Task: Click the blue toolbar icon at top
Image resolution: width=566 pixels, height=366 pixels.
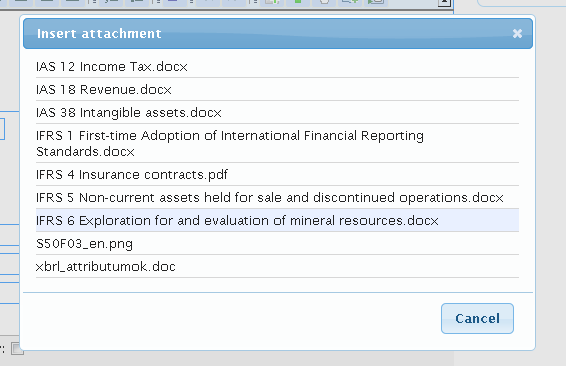Action: tap(173, 1)
